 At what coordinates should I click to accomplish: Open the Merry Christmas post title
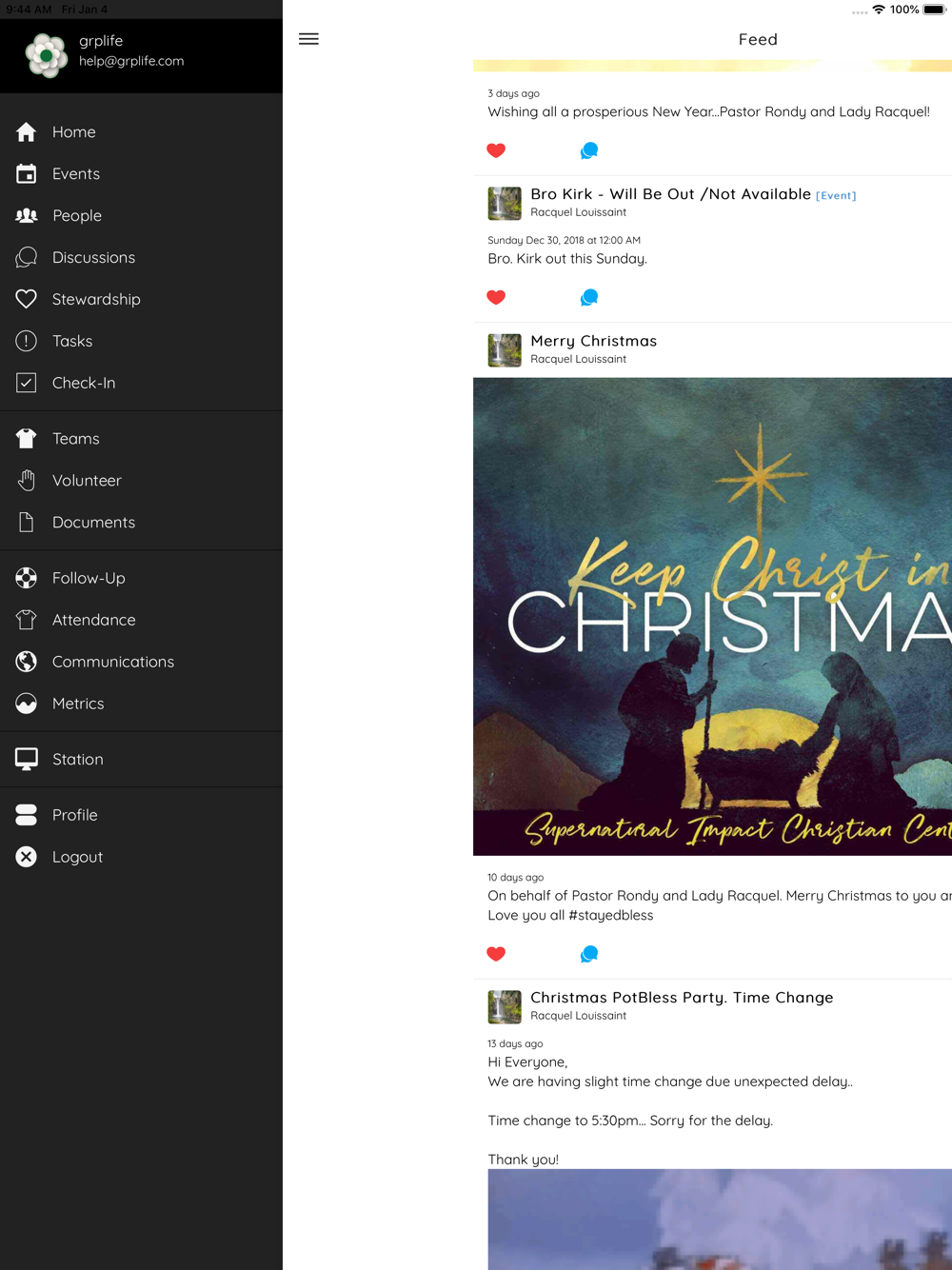593,341
